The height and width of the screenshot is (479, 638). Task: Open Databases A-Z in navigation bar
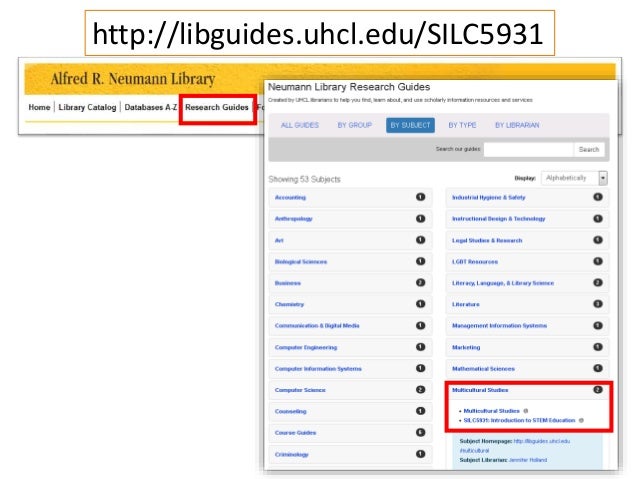click(151, 107)
